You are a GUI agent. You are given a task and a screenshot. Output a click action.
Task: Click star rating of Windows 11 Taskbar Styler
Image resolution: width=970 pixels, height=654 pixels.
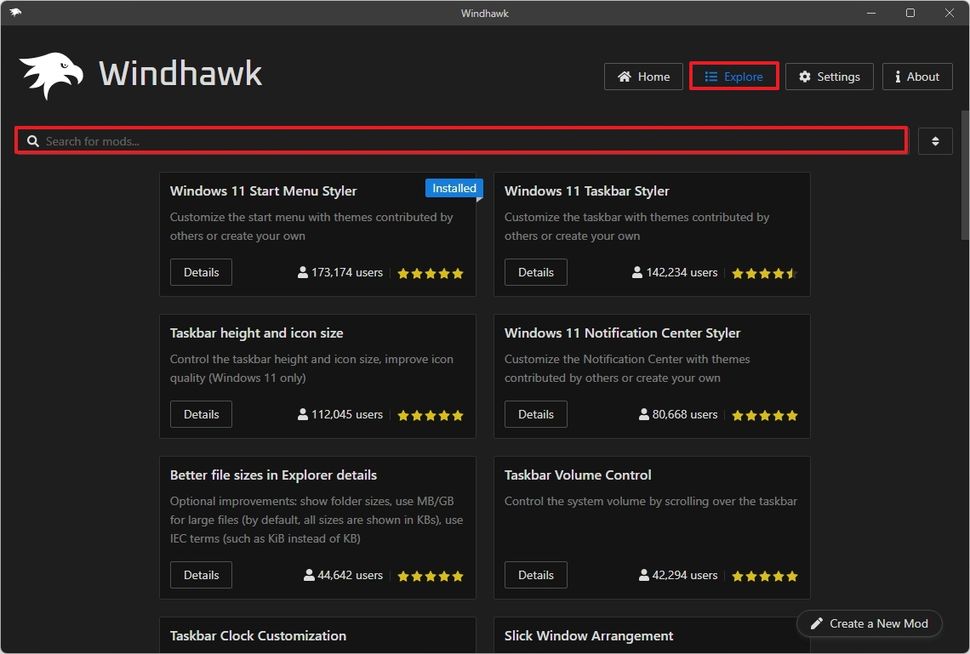click(765, 273)
